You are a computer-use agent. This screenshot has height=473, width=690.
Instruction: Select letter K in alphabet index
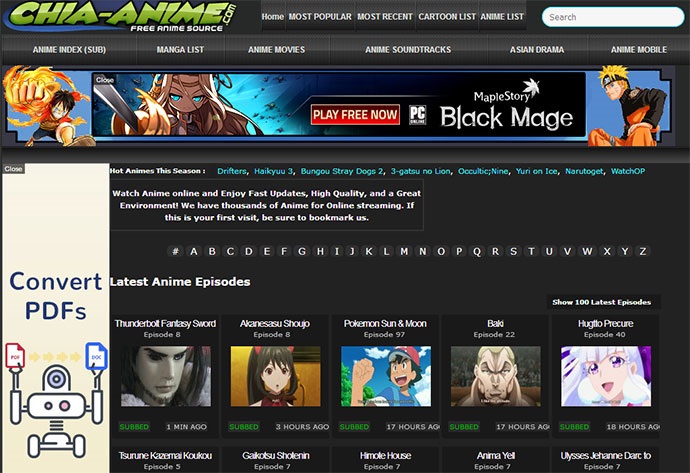[369, 251]
